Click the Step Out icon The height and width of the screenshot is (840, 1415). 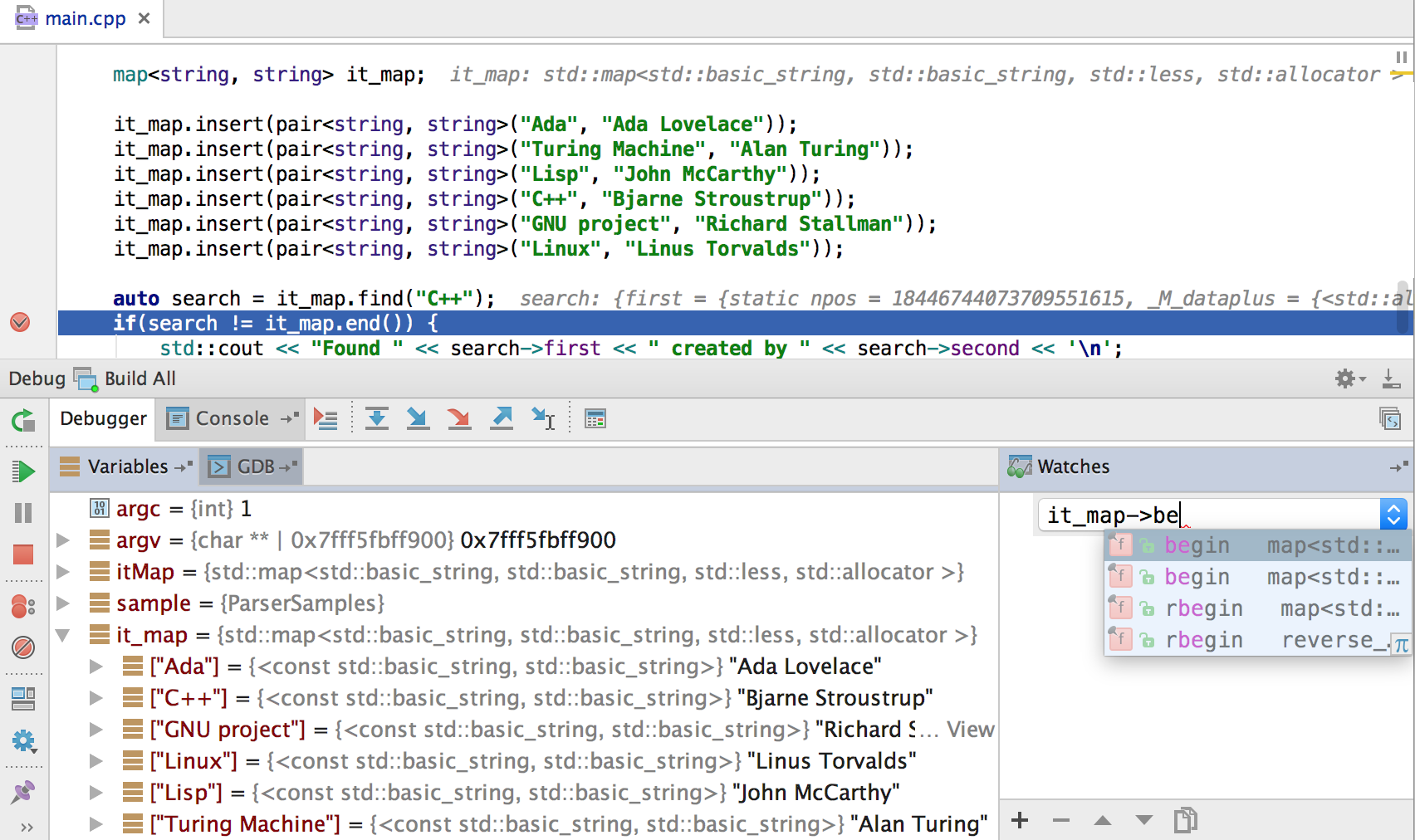click(502, 418)
